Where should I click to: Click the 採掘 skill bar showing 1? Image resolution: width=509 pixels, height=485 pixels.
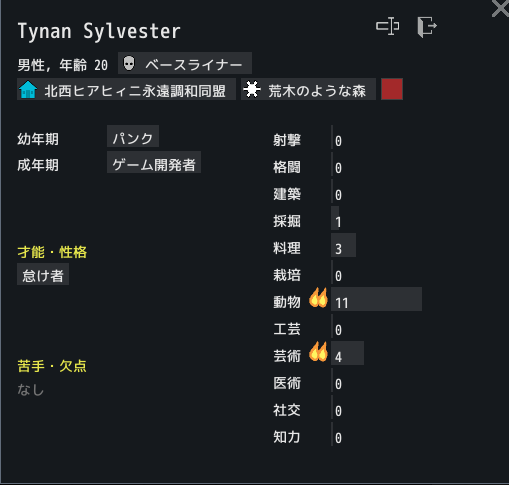[x=335, y=218]
